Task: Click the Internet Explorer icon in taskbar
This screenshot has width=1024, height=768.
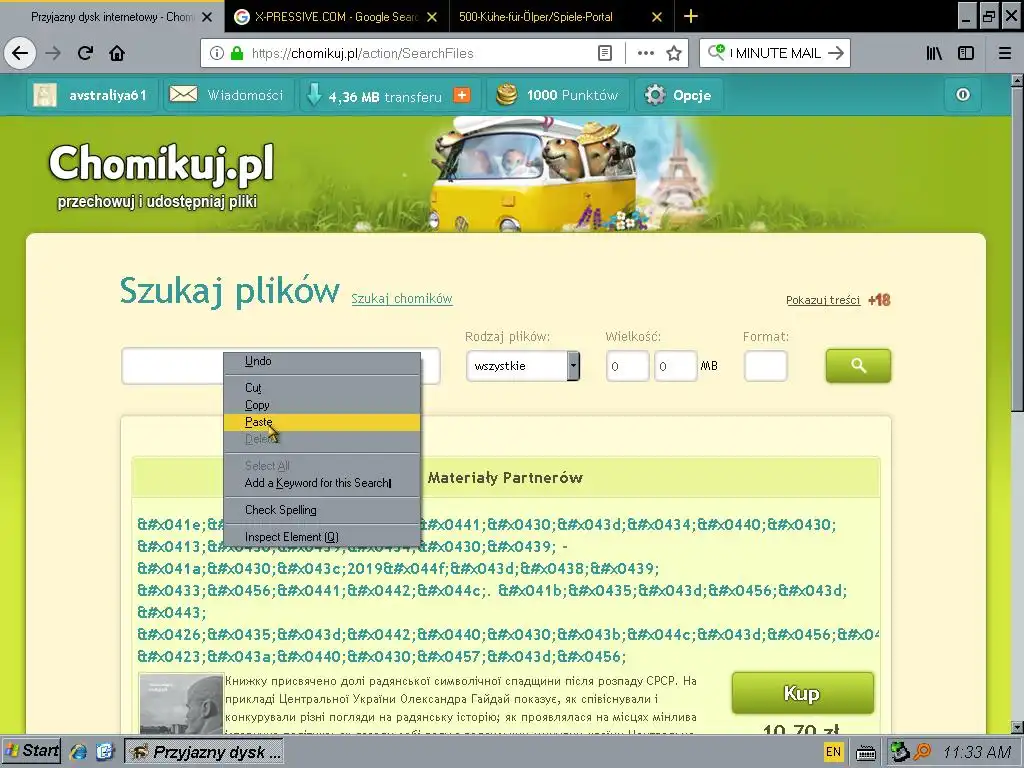Action: 79,752
